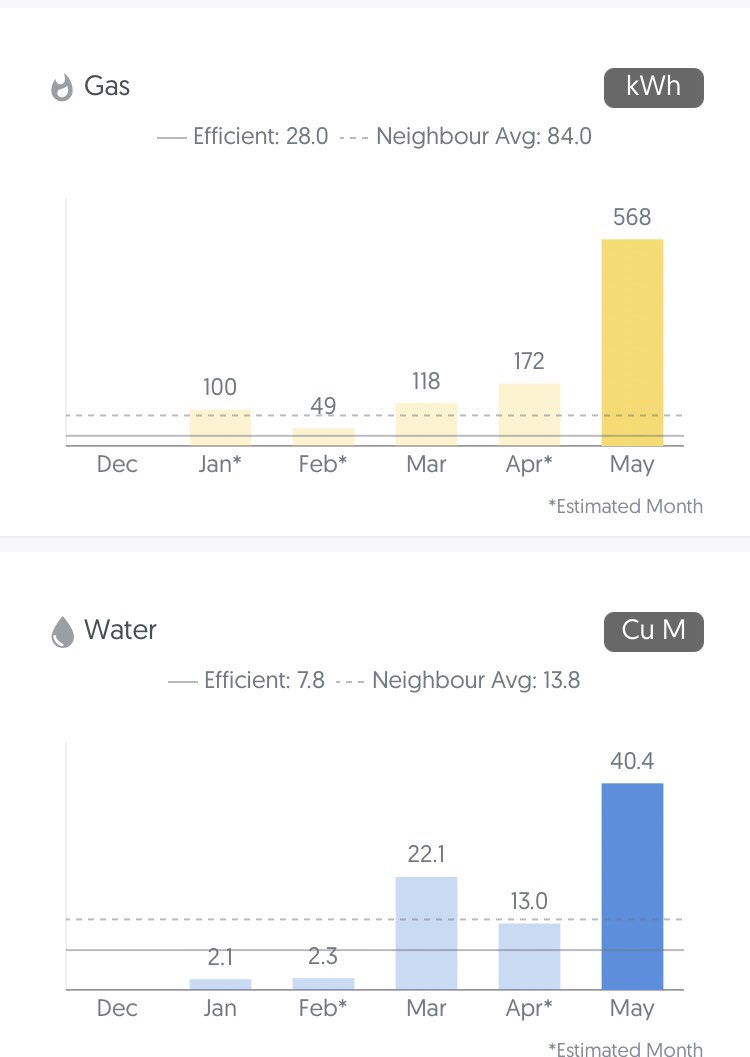Select the January water bar showing 2.1
This screenshot has width=750, height=1057.
click(220, 984)
